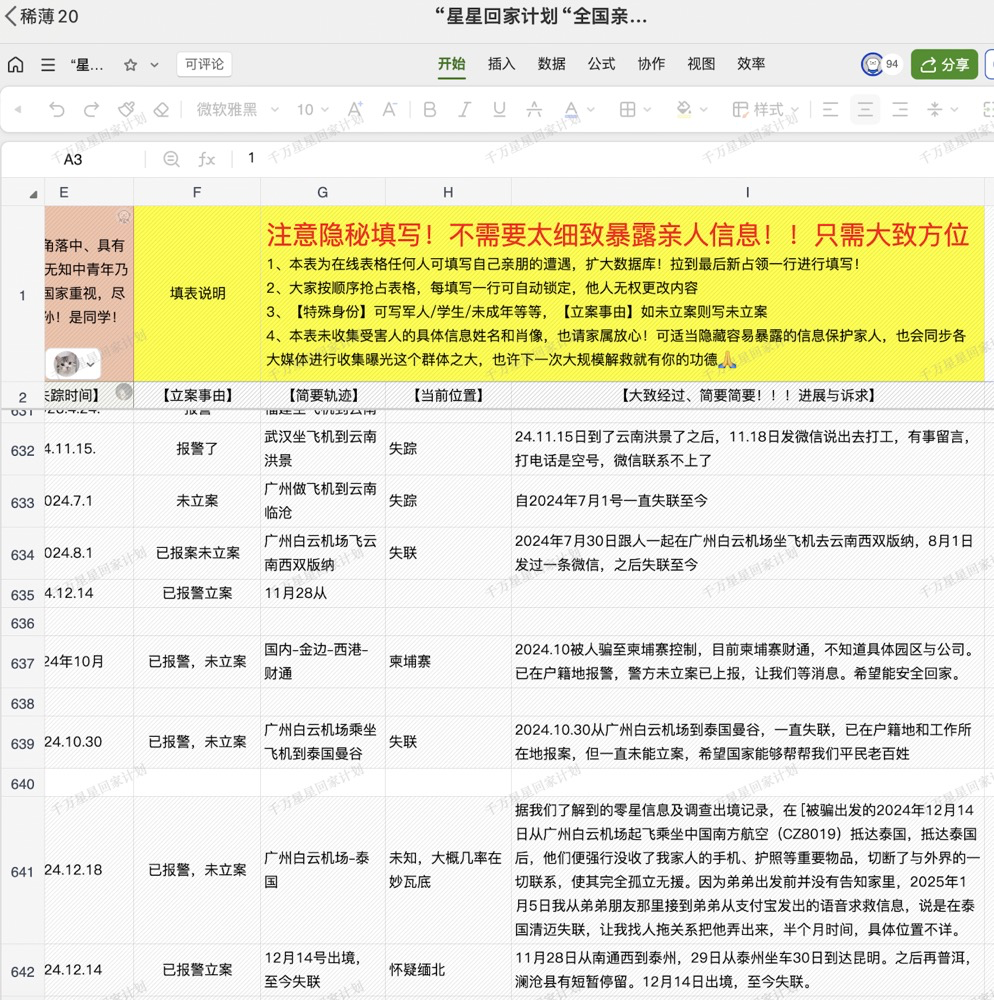
Task: Select column G header
Action: (323, 193)
